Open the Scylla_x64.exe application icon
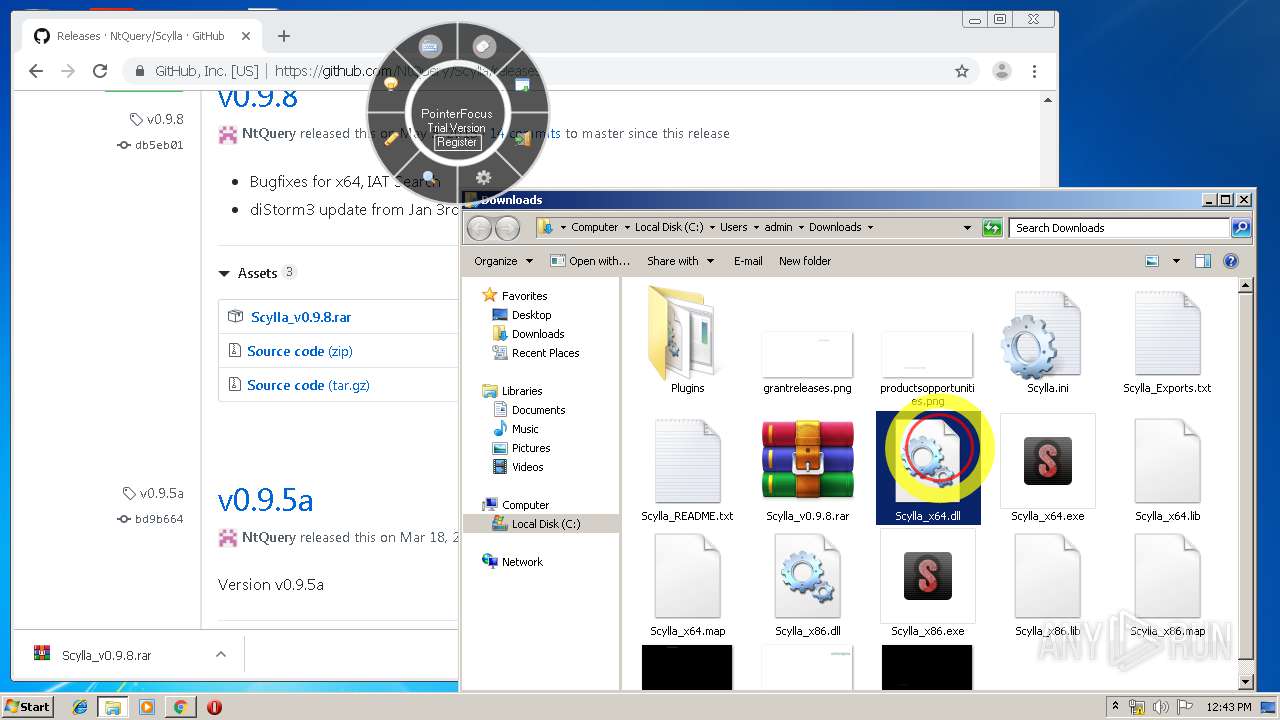The height and width of the screenshot is (720, 1280). coord(1047,461)
